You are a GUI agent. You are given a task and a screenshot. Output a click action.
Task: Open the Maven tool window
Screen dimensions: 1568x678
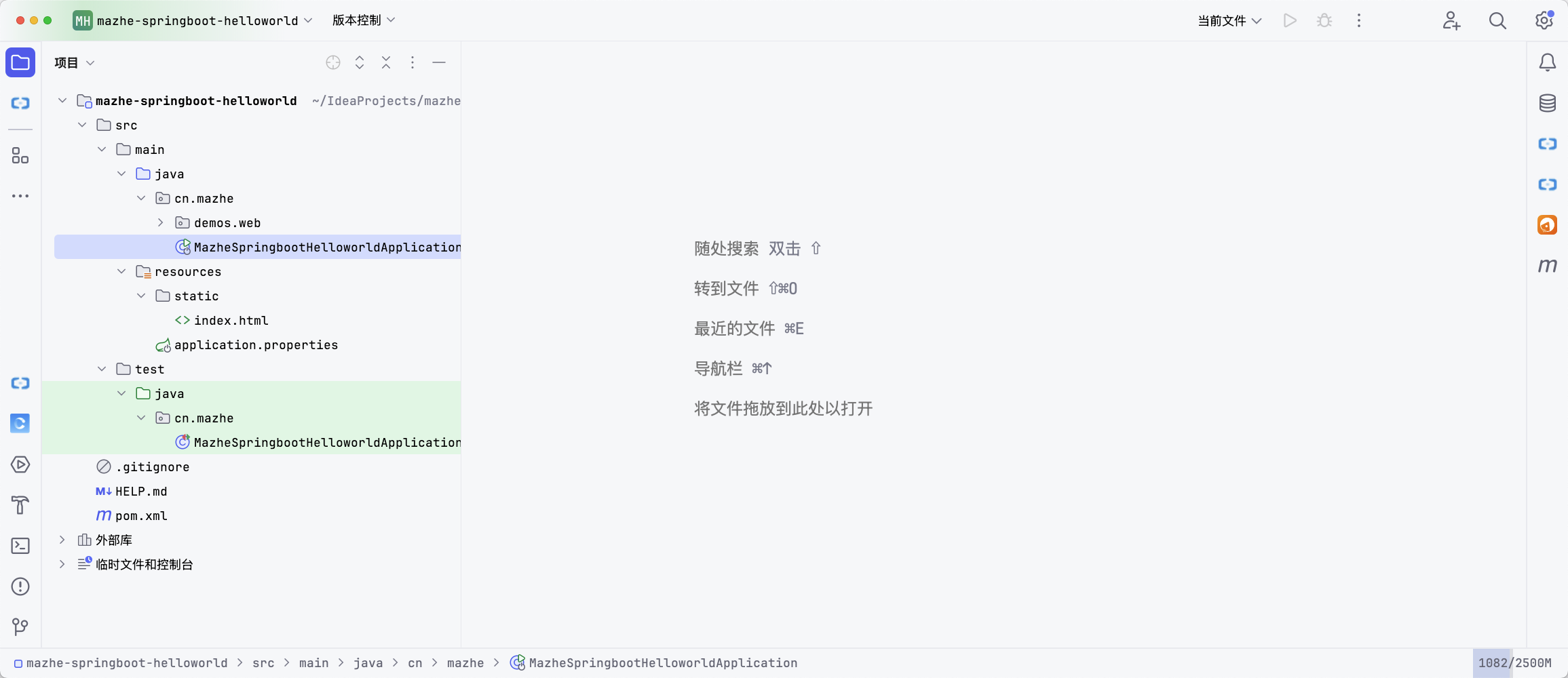1548,265
